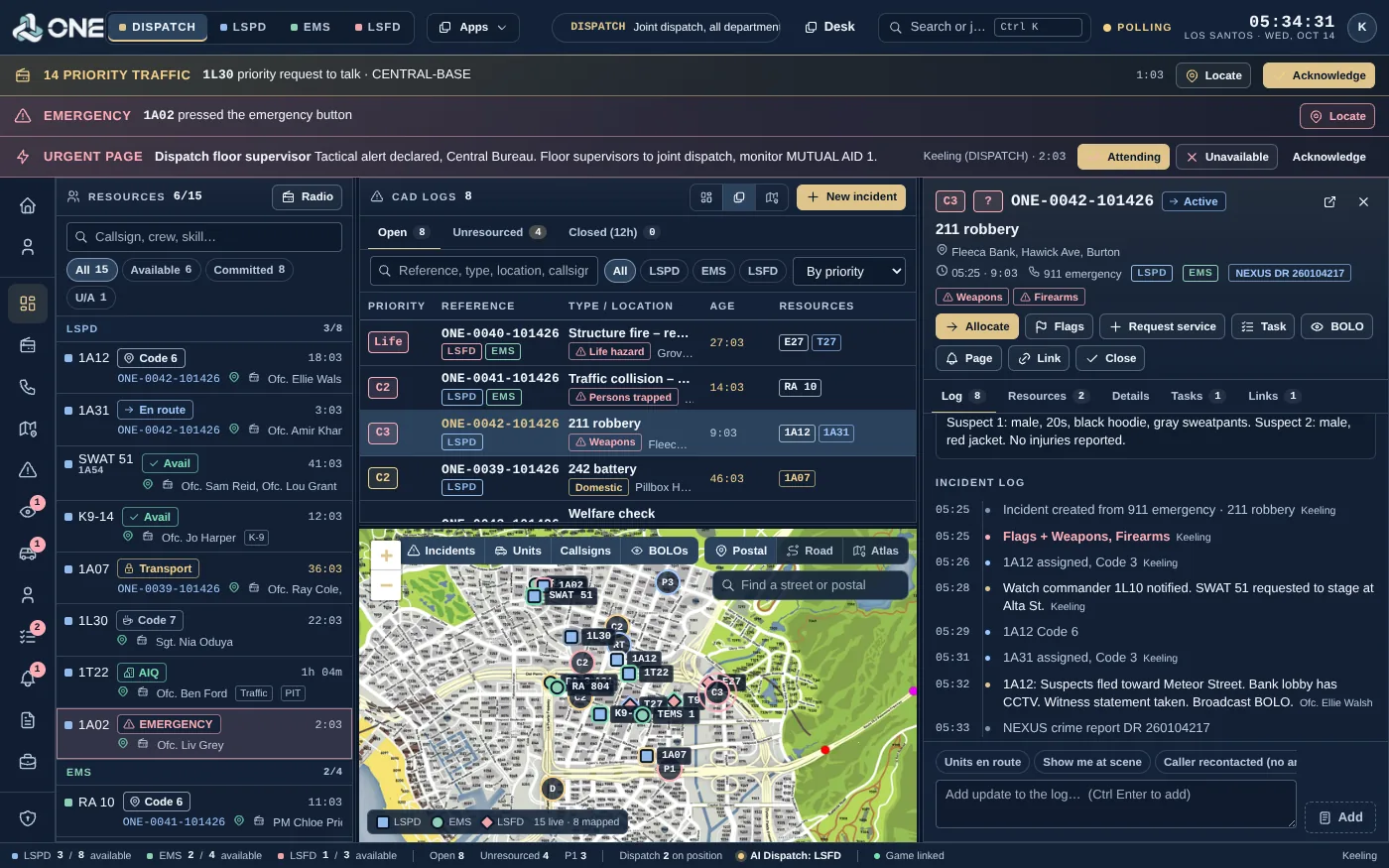Select the 242 battery incident row
The width and height of the screenshot is (1389, 868).
[x=638, y=478]
